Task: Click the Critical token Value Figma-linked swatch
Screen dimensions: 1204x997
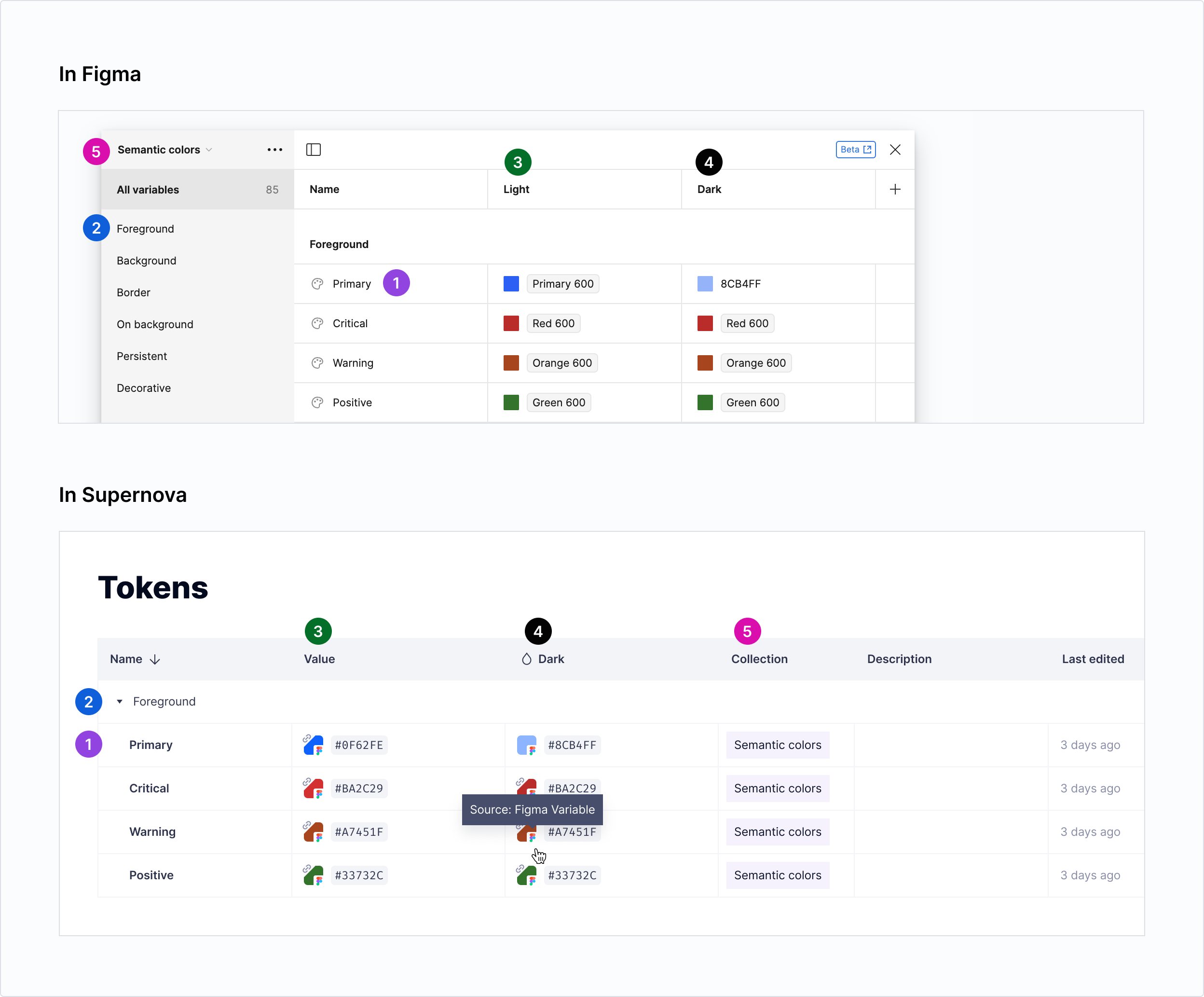Action: click(x=313, y=789)
